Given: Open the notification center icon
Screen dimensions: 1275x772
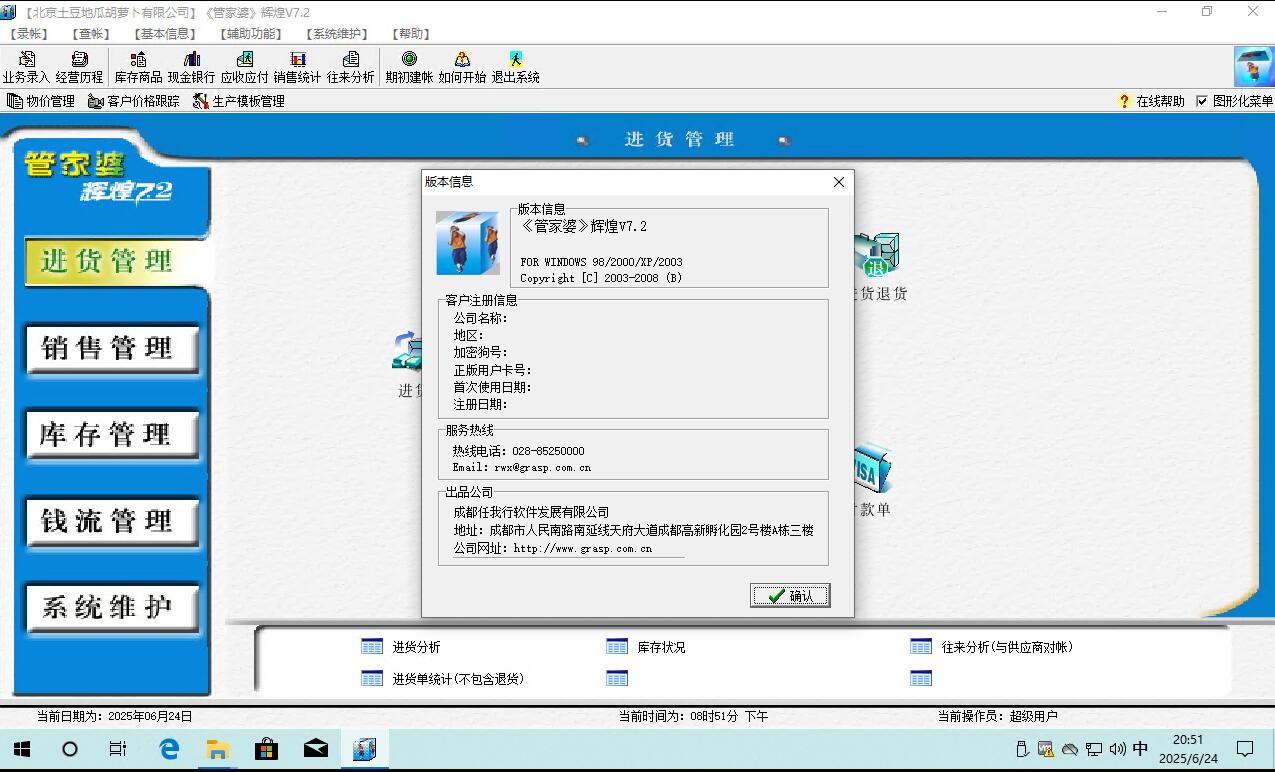Looking at the screenshot, I should [x=1245, y=749].
